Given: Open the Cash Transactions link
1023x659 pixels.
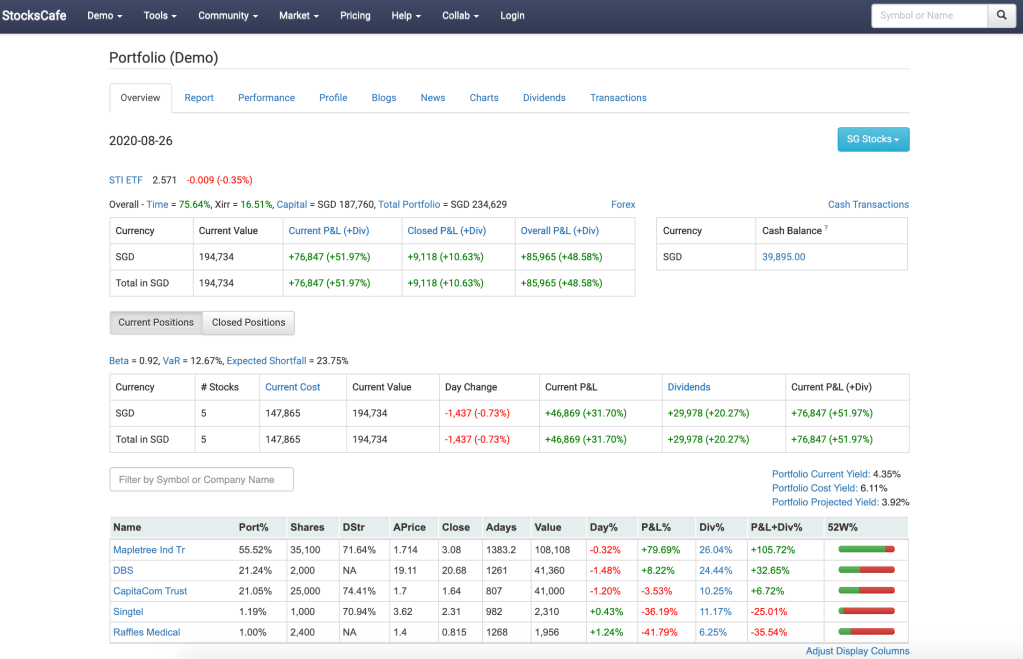Looking at the screenshot, I should tap(868, 205).
